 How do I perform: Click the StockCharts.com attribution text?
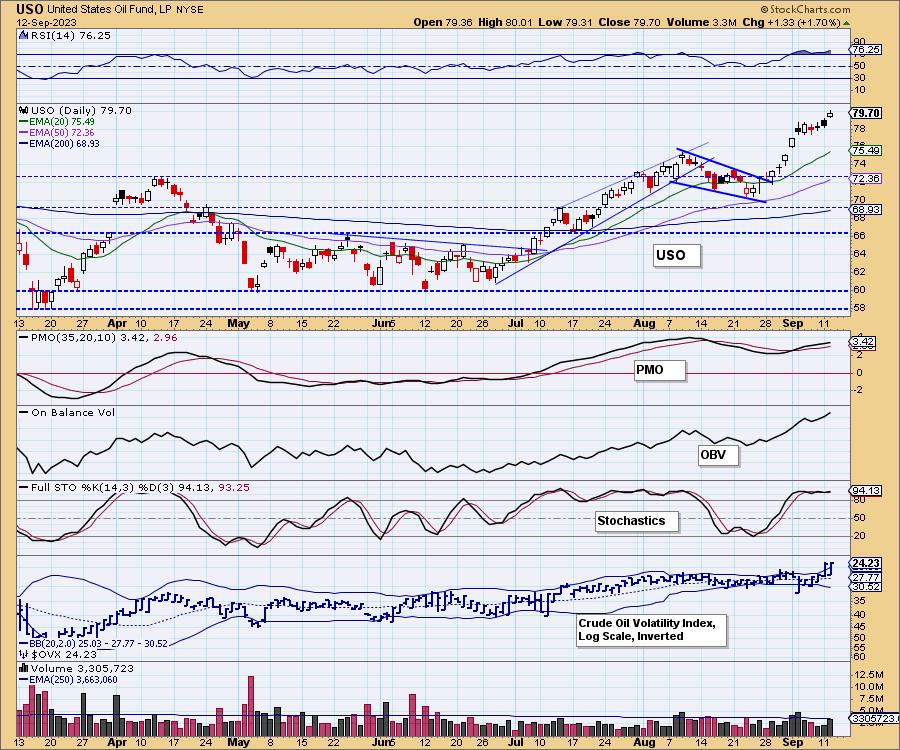click(x=805, y=9)
